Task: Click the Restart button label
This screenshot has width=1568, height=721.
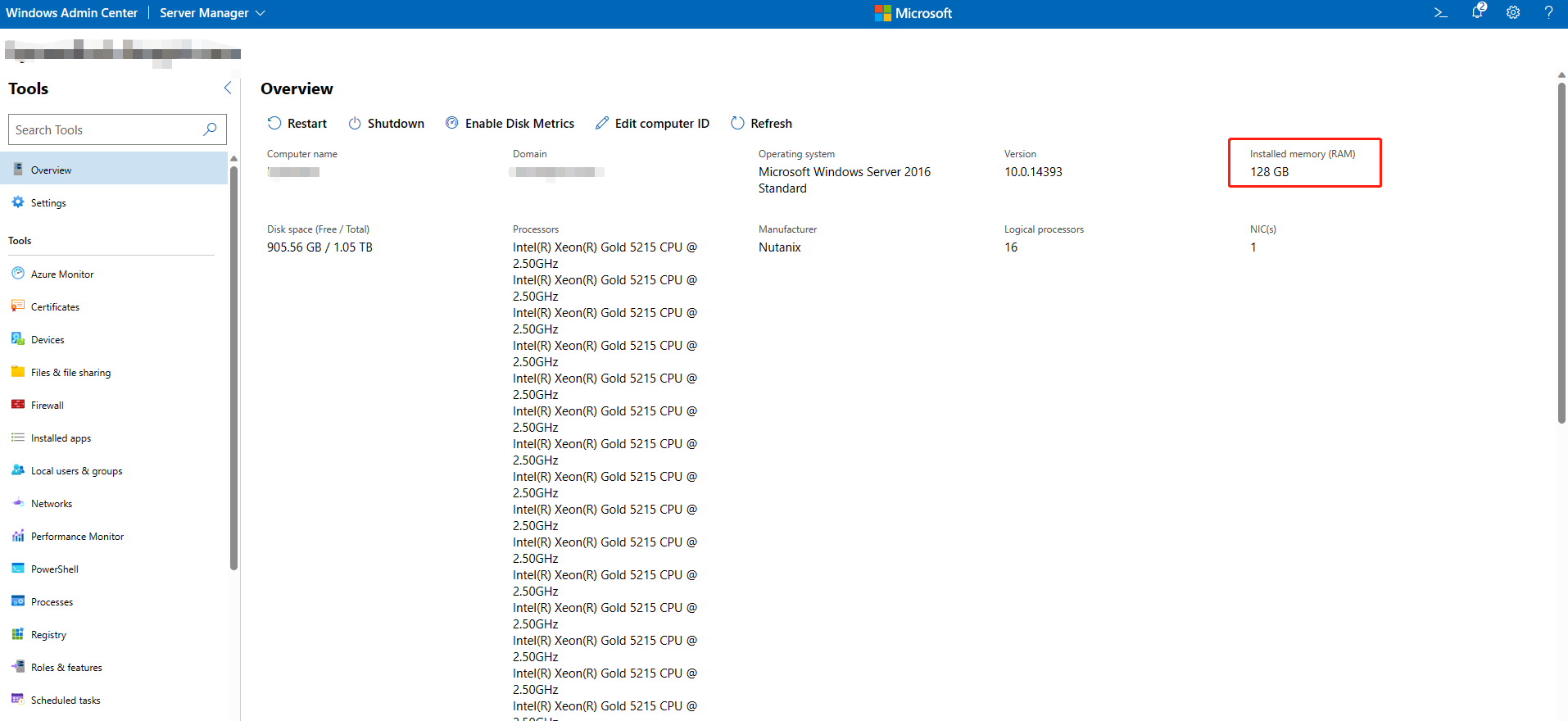Action: [x=307, y=124]
